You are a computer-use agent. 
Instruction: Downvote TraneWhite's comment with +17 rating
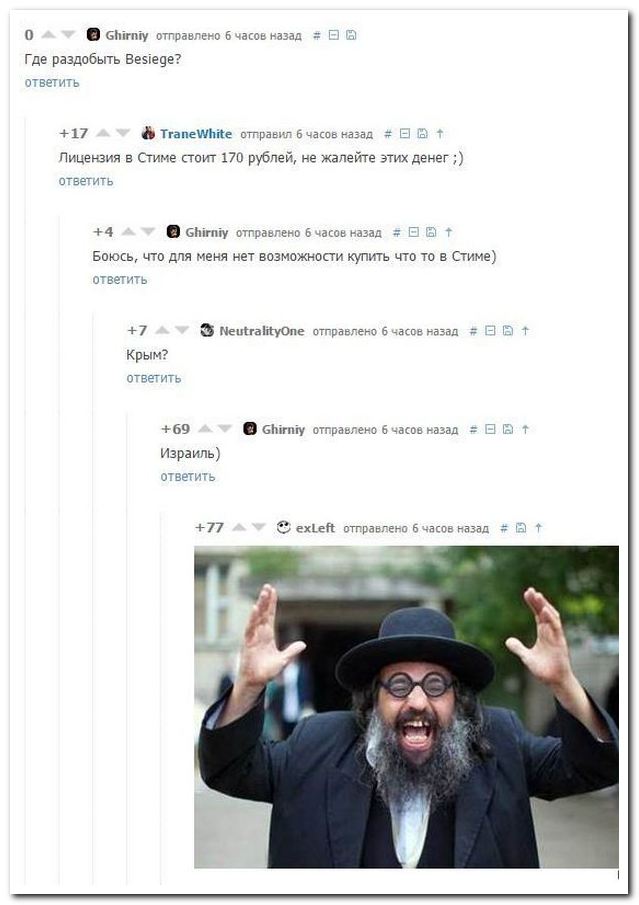(123, 134)
